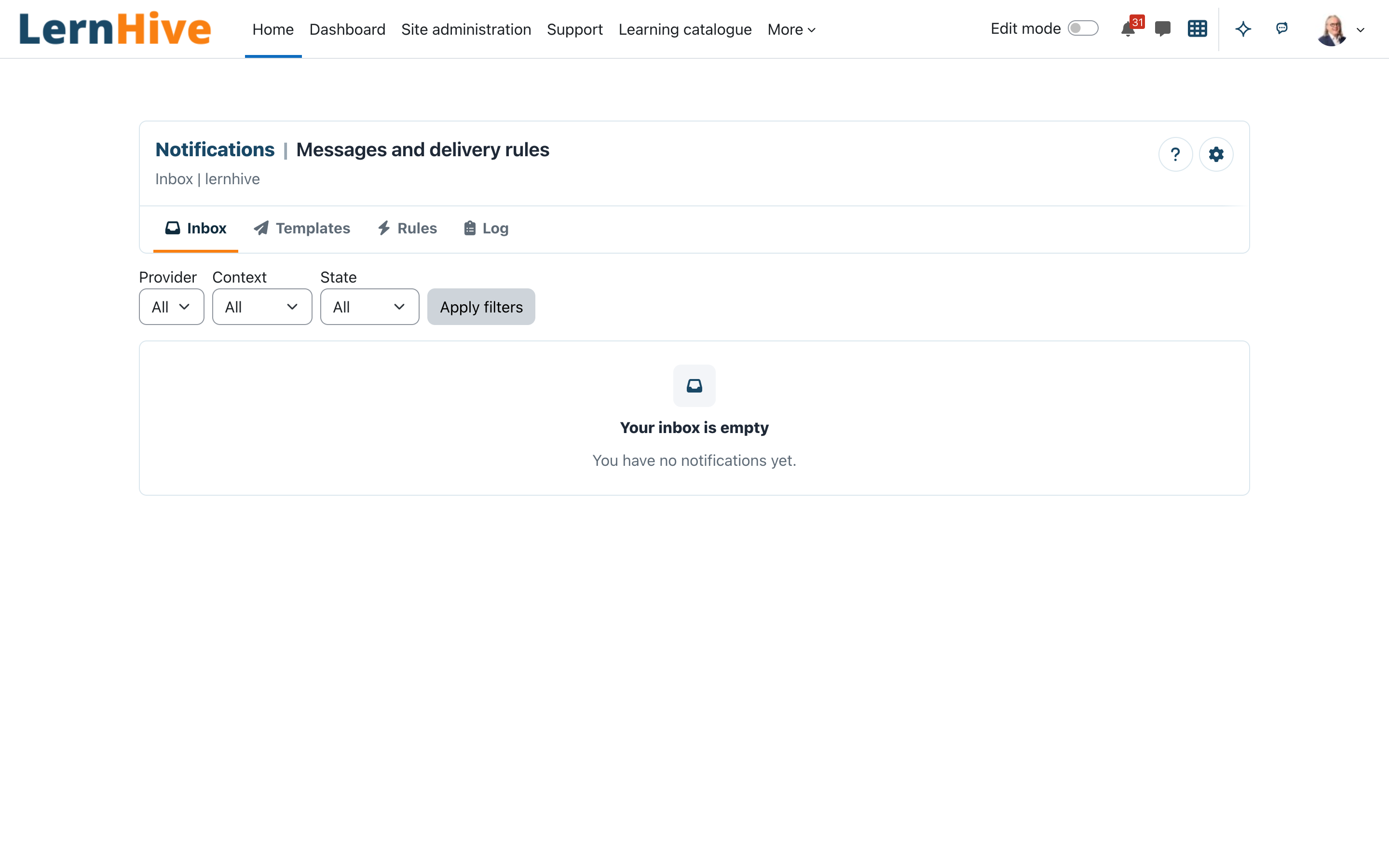1389x868 pixels.
Task: Click the AI sparkle star icon
Action: point(1243,29)
